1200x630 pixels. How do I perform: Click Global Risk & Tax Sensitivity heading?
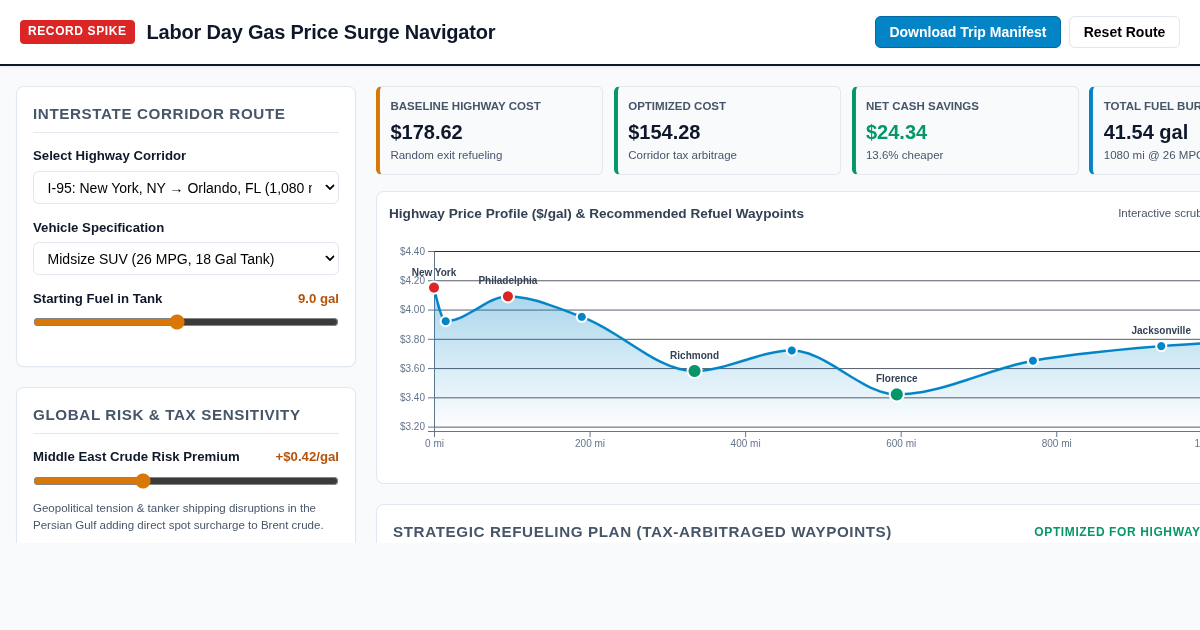(x=167, y=415)
